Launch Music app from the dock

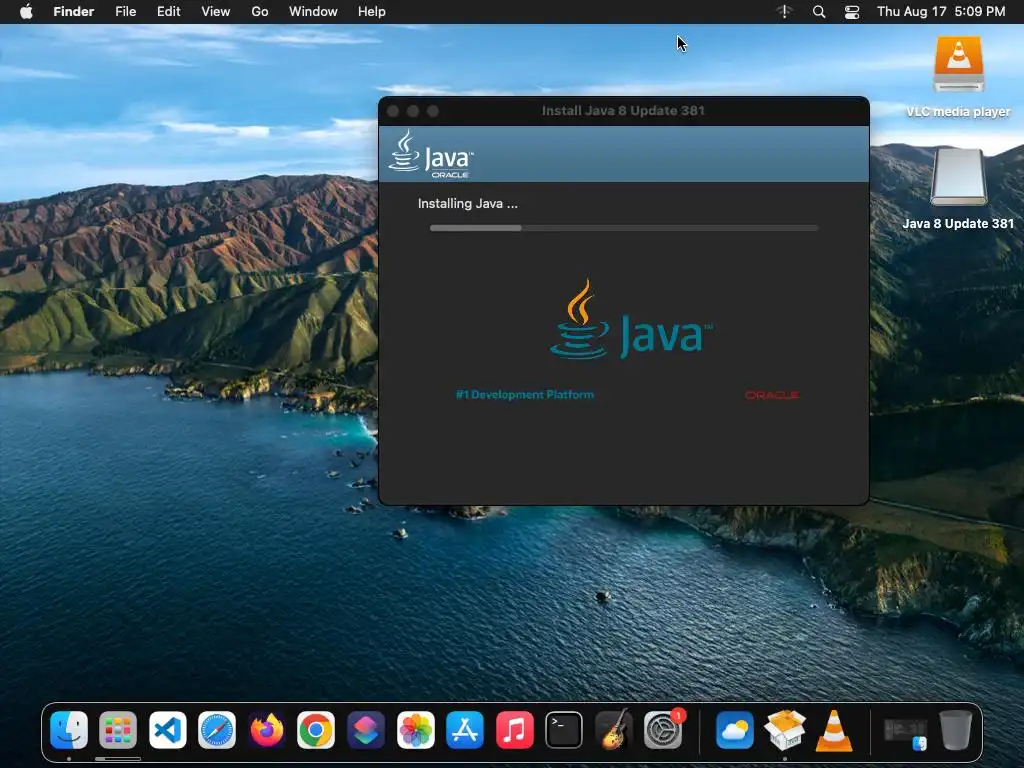click(515, 730)
